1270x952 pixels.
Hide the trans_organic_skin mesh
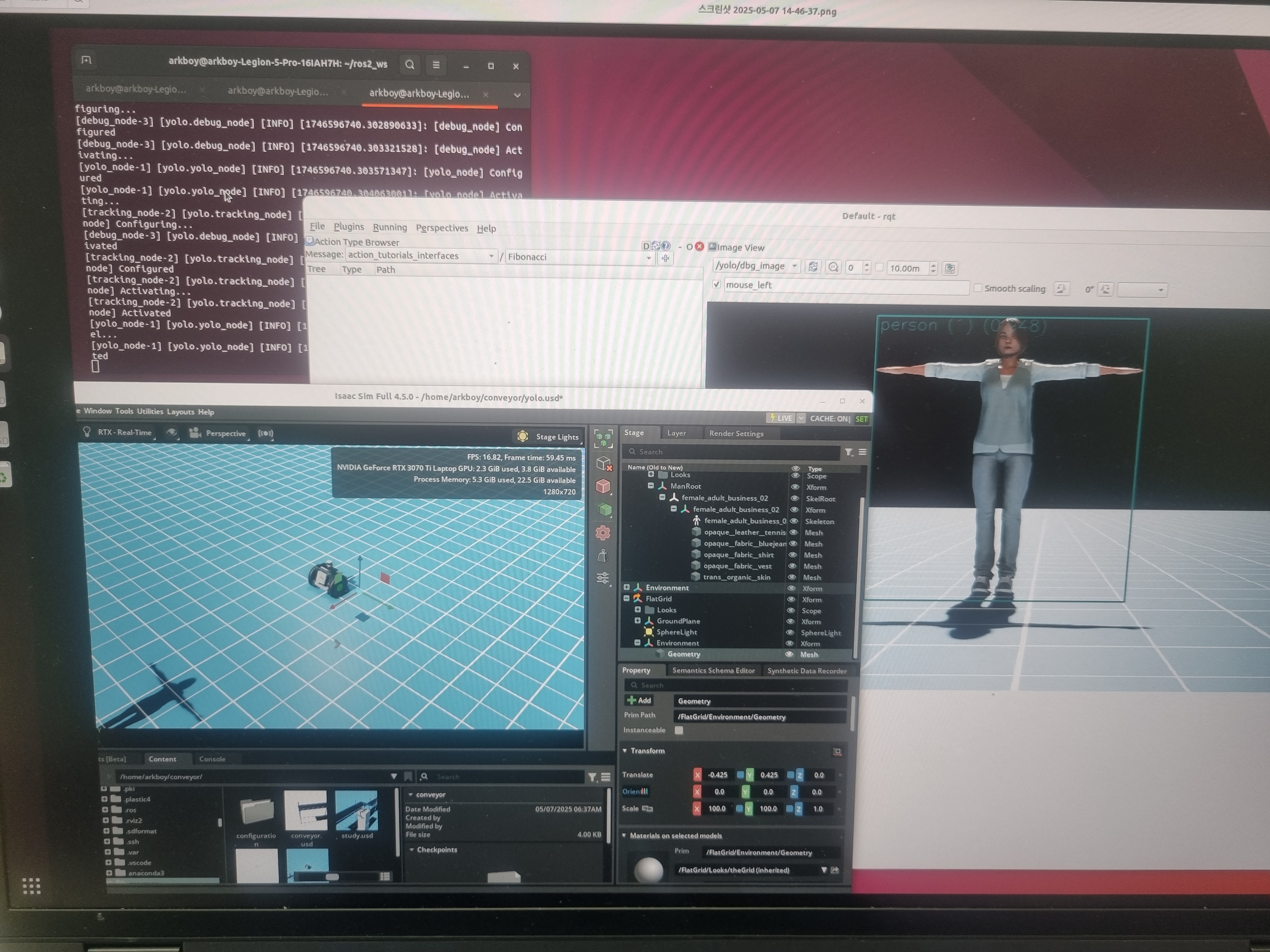pyautogui.click(x=792, y=577)
